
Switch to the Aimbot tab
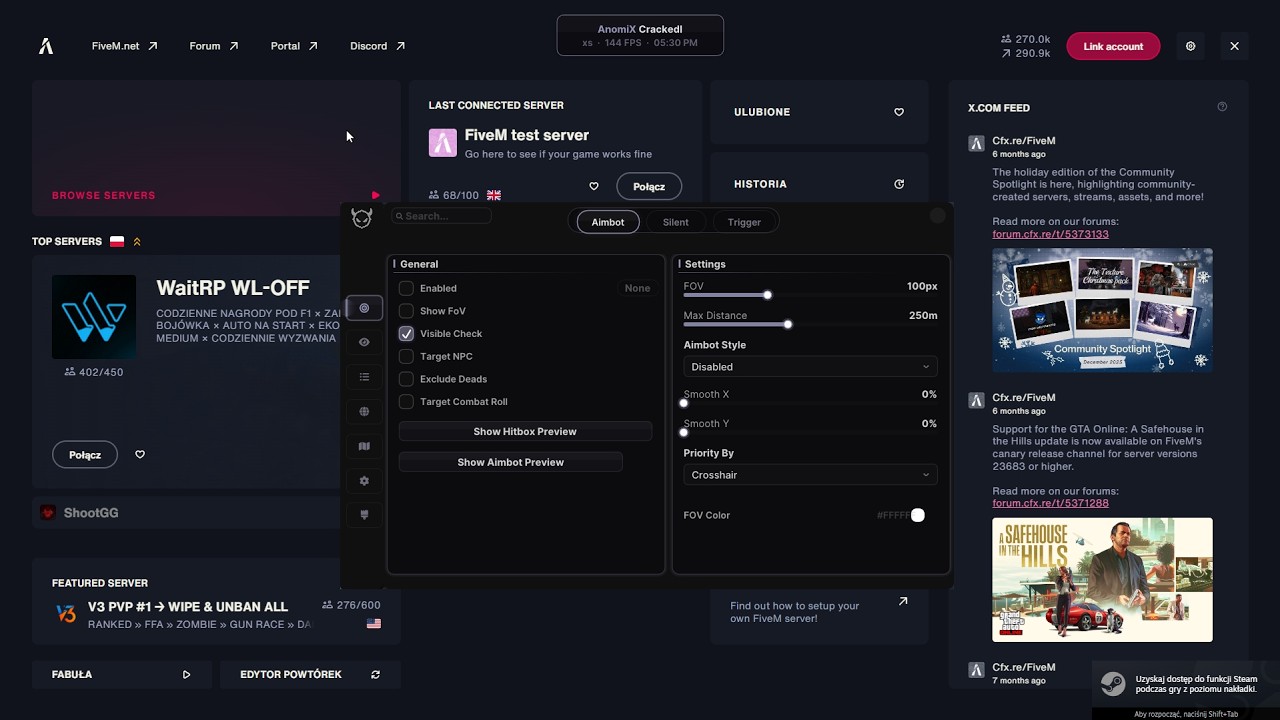point(608,222)
